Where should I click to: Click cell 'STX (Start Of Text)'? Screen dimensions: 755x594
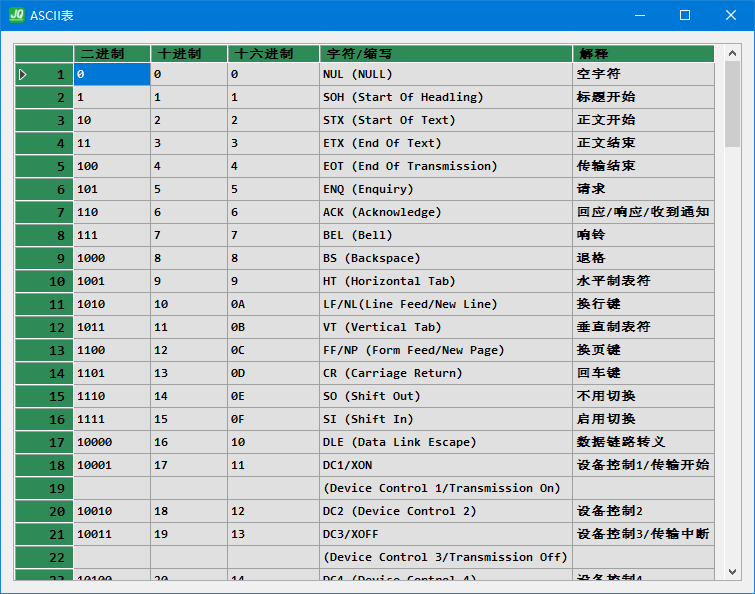click(x=446, y=120)
